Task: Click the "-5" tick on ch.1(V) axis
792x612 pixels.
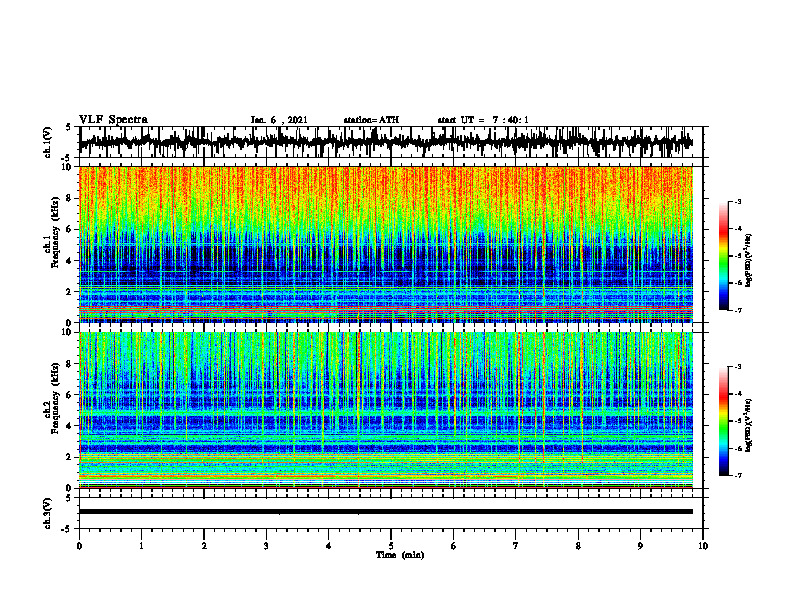Action: (66, 158)
